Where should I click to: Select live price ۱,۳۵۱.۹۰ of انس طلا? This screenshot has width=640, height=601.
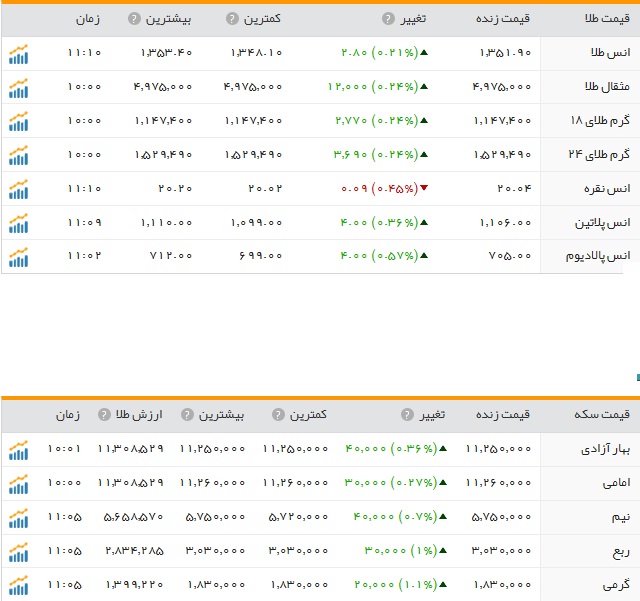point(505,53)
